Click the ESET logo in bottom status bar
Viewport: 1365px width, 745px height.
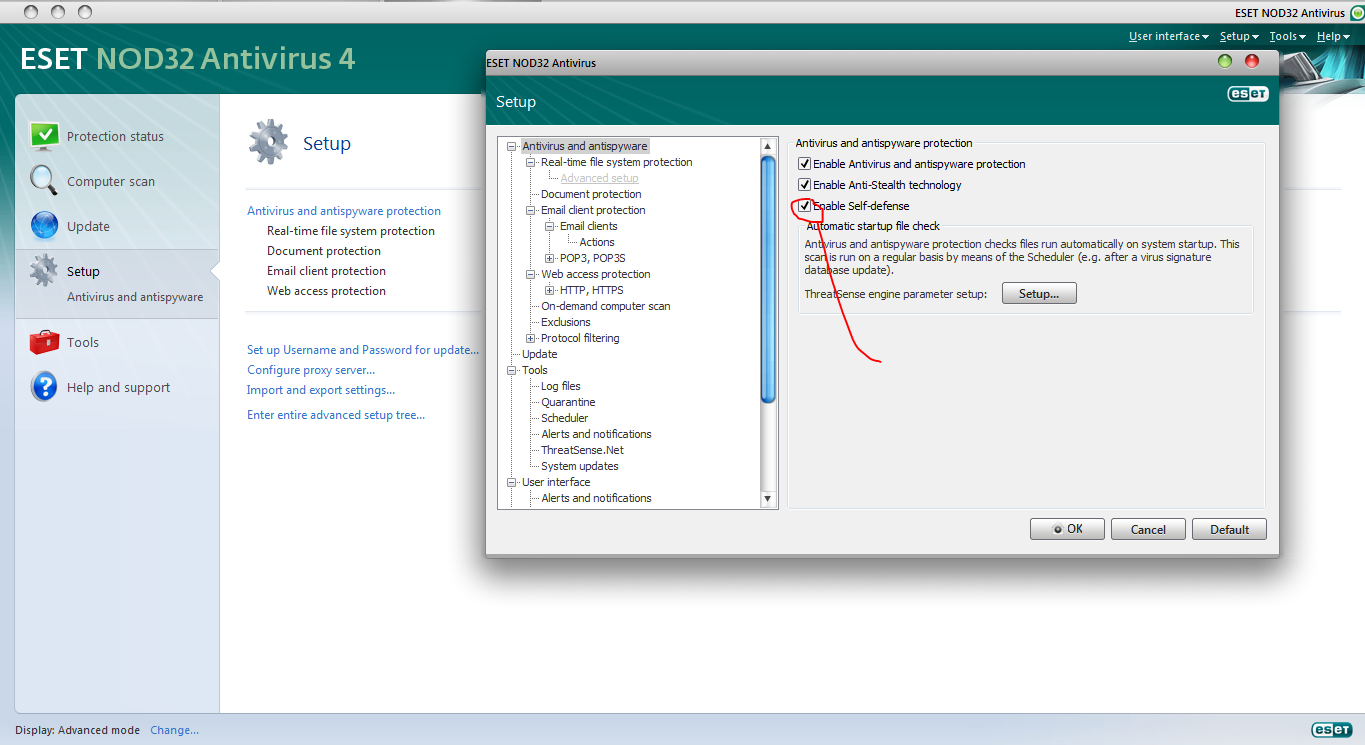pyautogui.click(x=1332, y=730)
